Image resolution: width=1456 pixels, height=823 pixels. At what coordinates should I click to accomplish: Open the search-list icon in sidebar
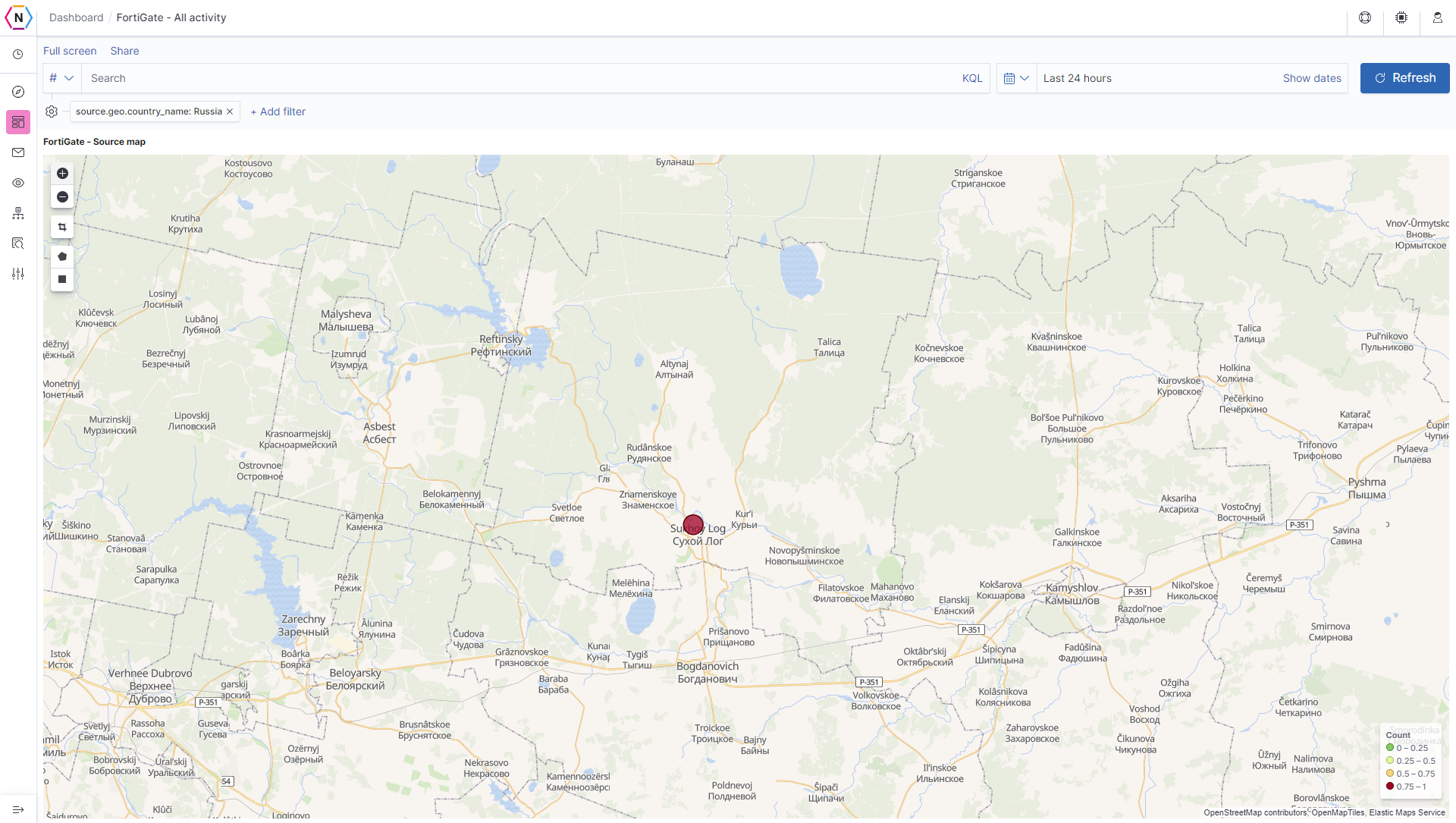pyautogui.click(x=18, y=243)
